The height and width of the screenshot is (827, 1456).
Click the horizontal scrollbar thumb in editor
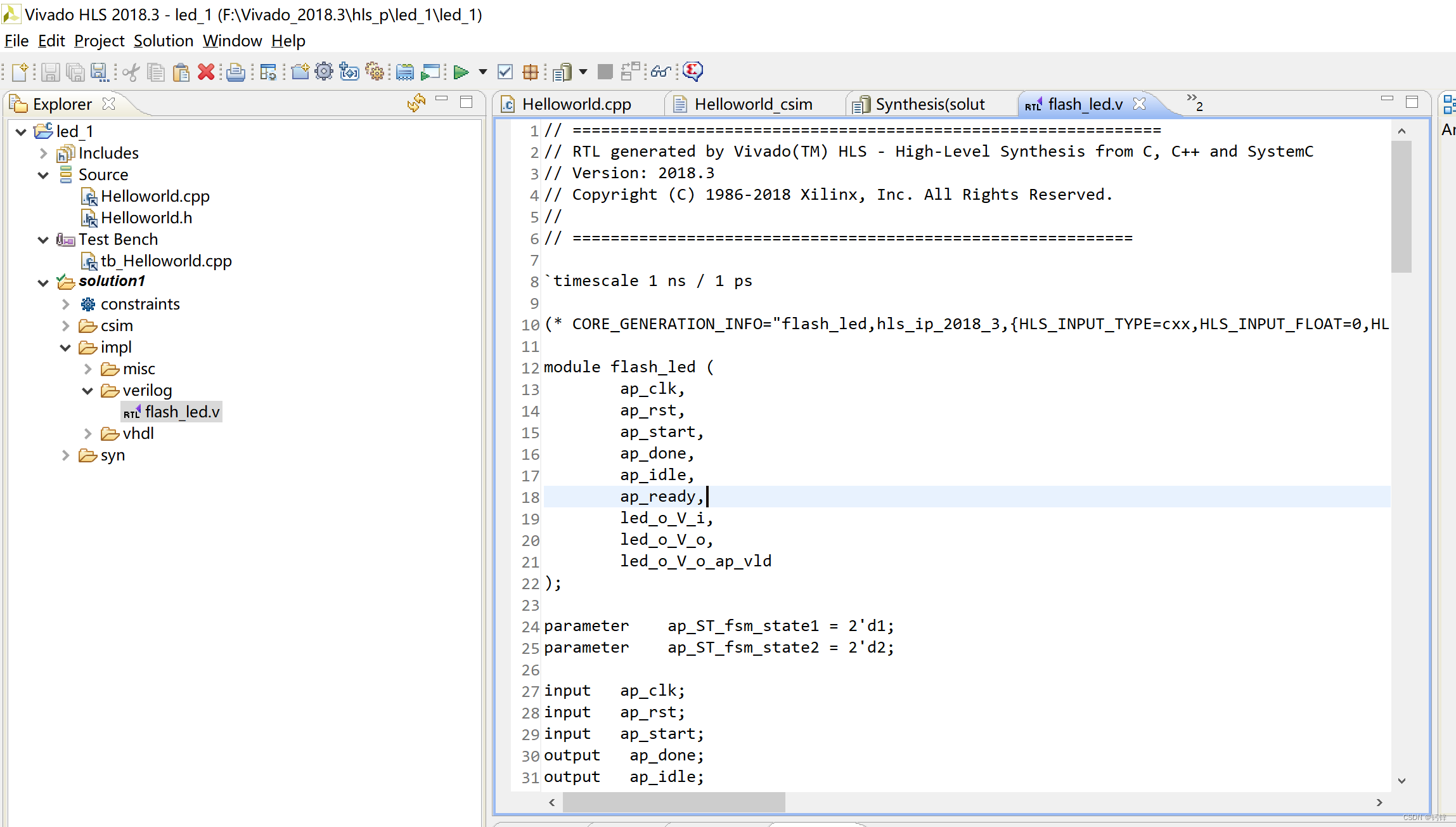coord(673,802)
